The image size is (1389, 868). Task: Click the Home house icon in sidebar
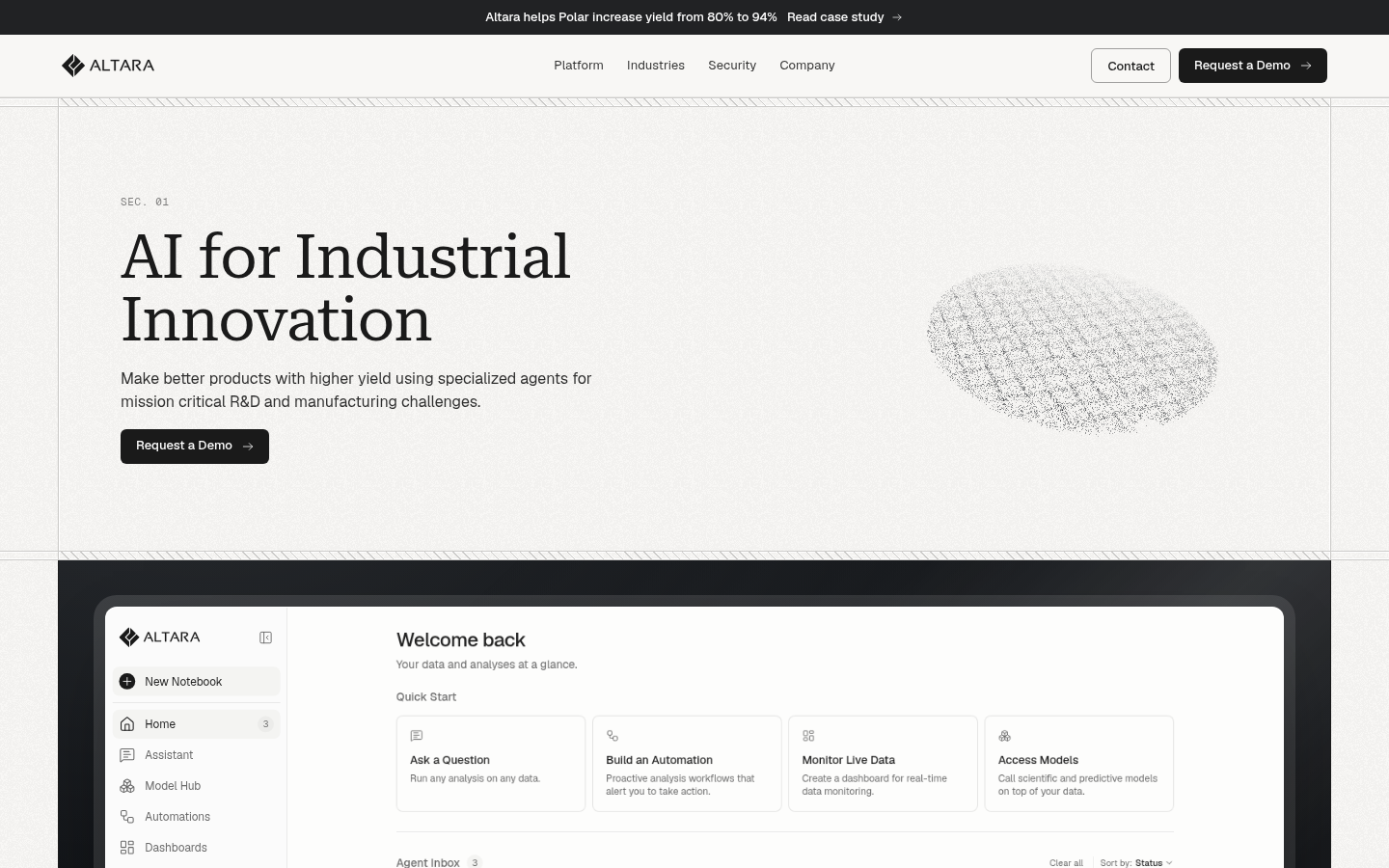[127, 724]
